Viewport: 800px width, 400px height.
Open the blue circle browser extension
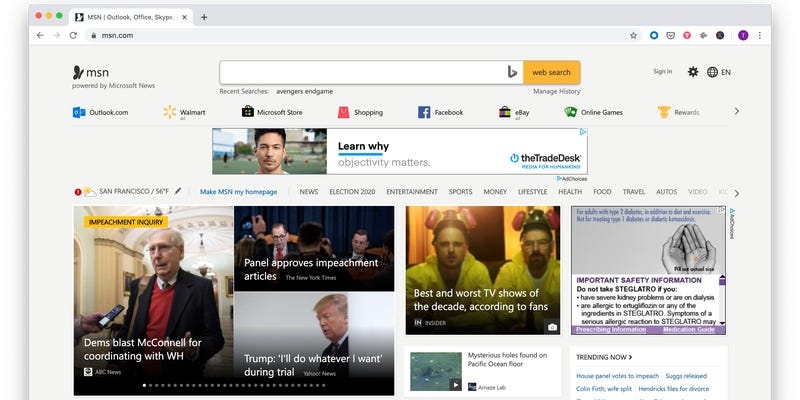pyautogui.click(x=654, y=35)
